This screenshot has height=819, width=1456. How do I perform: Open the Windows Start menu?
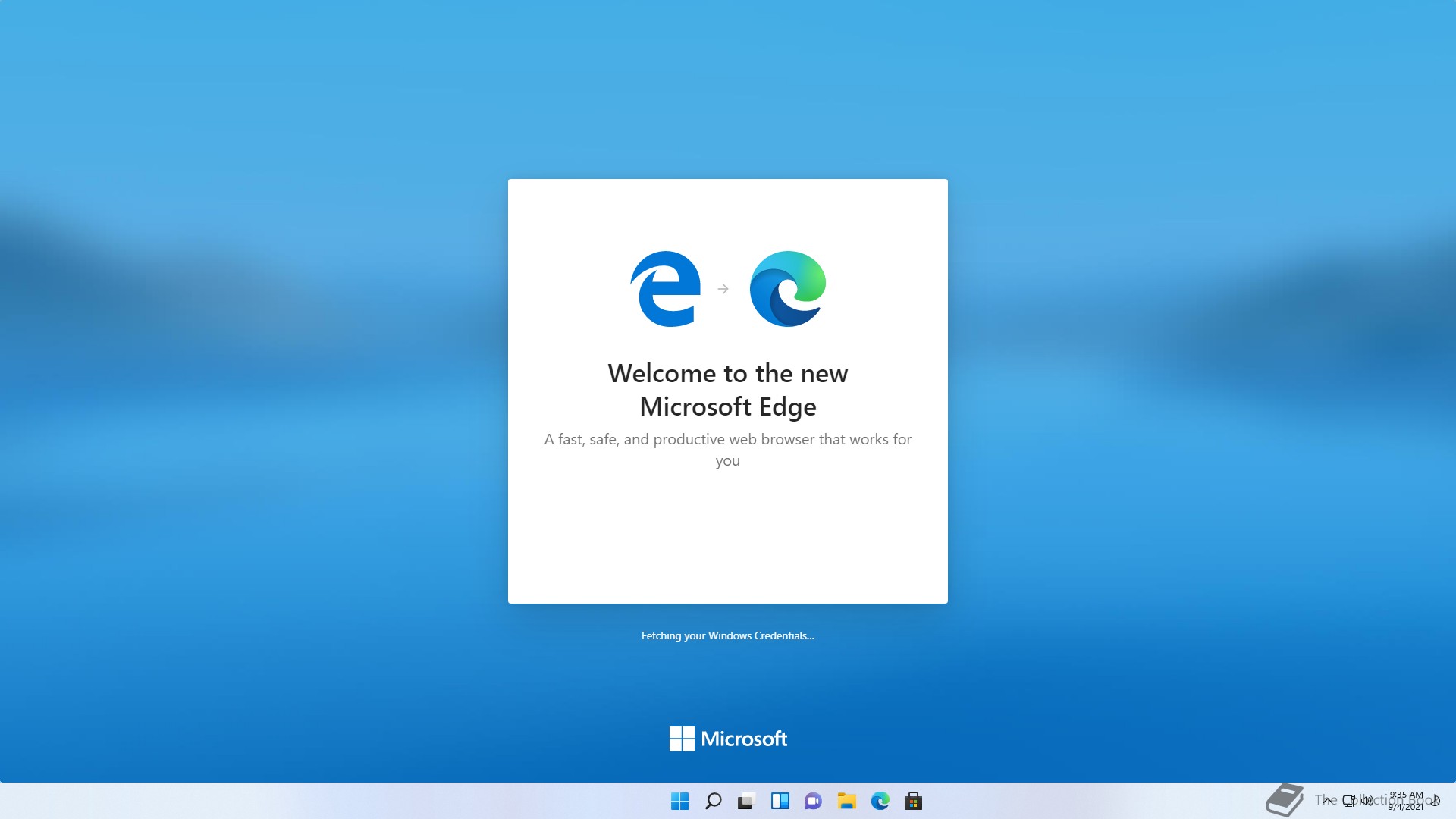pyautogui.click(x=679, y=801)
